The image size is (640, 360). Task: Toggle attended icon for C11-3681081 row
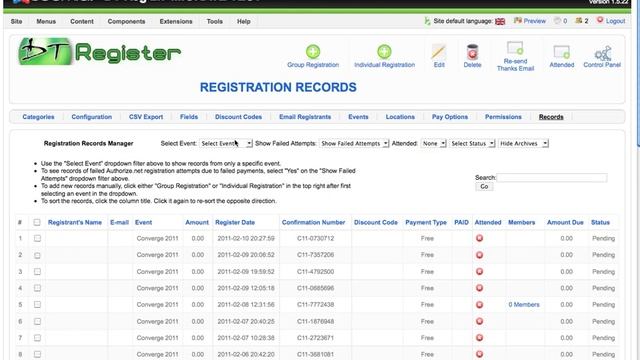tap(480, 354)
